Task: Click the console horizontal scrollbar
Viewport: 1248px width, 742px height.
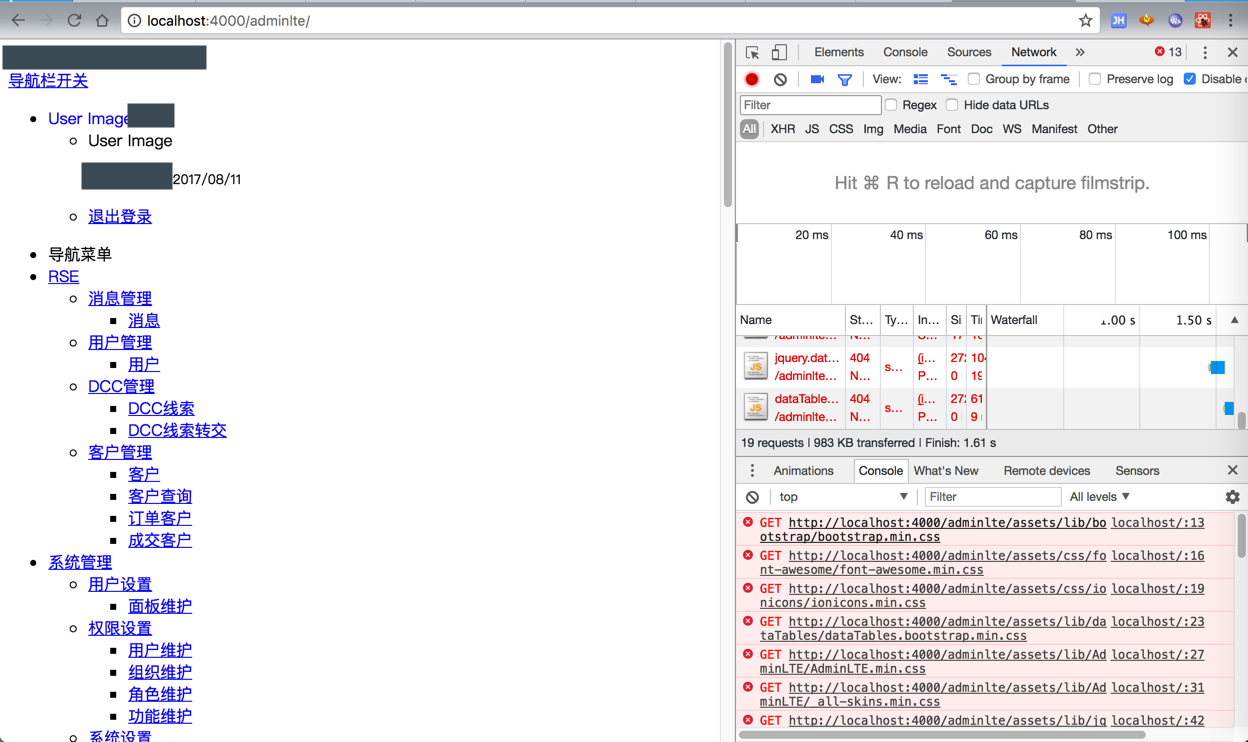Action: (x=942, y=735)
